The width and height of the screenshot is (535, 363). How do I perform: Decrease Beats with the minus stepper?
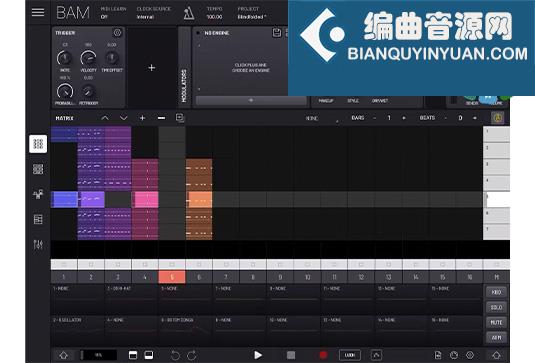(x=446, y=118)
